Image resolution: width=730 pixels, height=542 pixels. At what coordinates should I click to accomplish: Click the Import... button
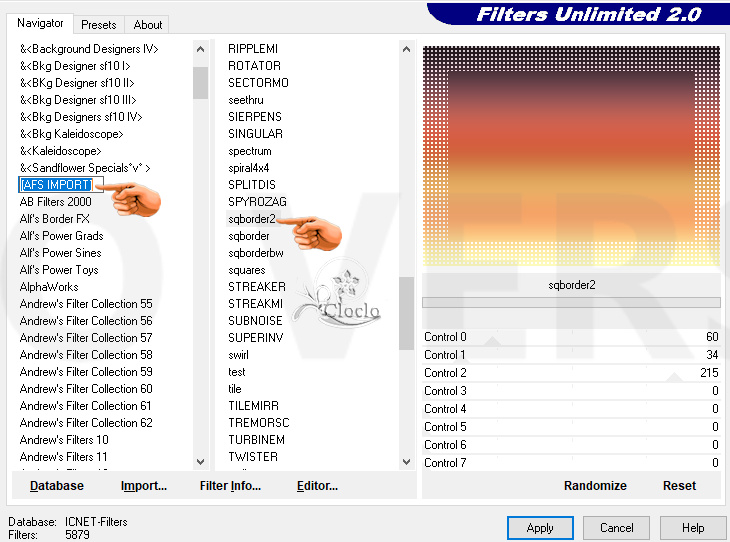click(143, 486)
